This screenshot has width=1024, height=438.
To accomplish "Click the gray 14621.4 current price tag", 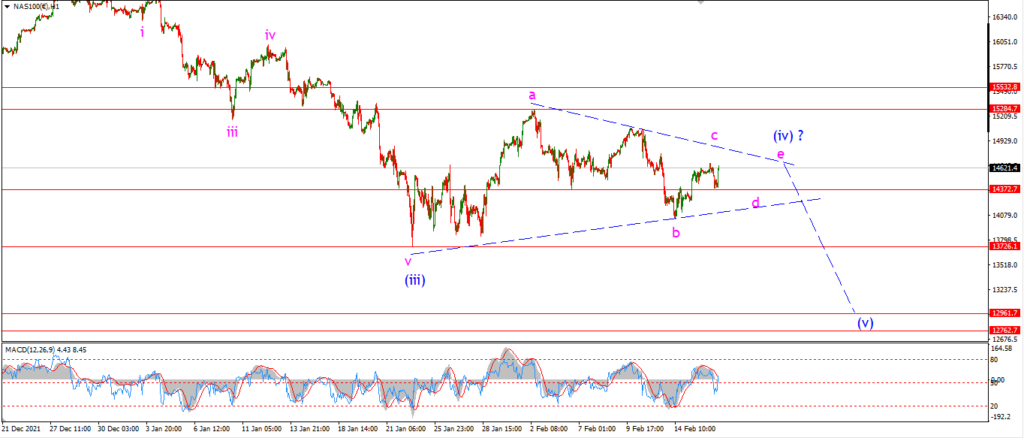I will tap(1004, 168).
